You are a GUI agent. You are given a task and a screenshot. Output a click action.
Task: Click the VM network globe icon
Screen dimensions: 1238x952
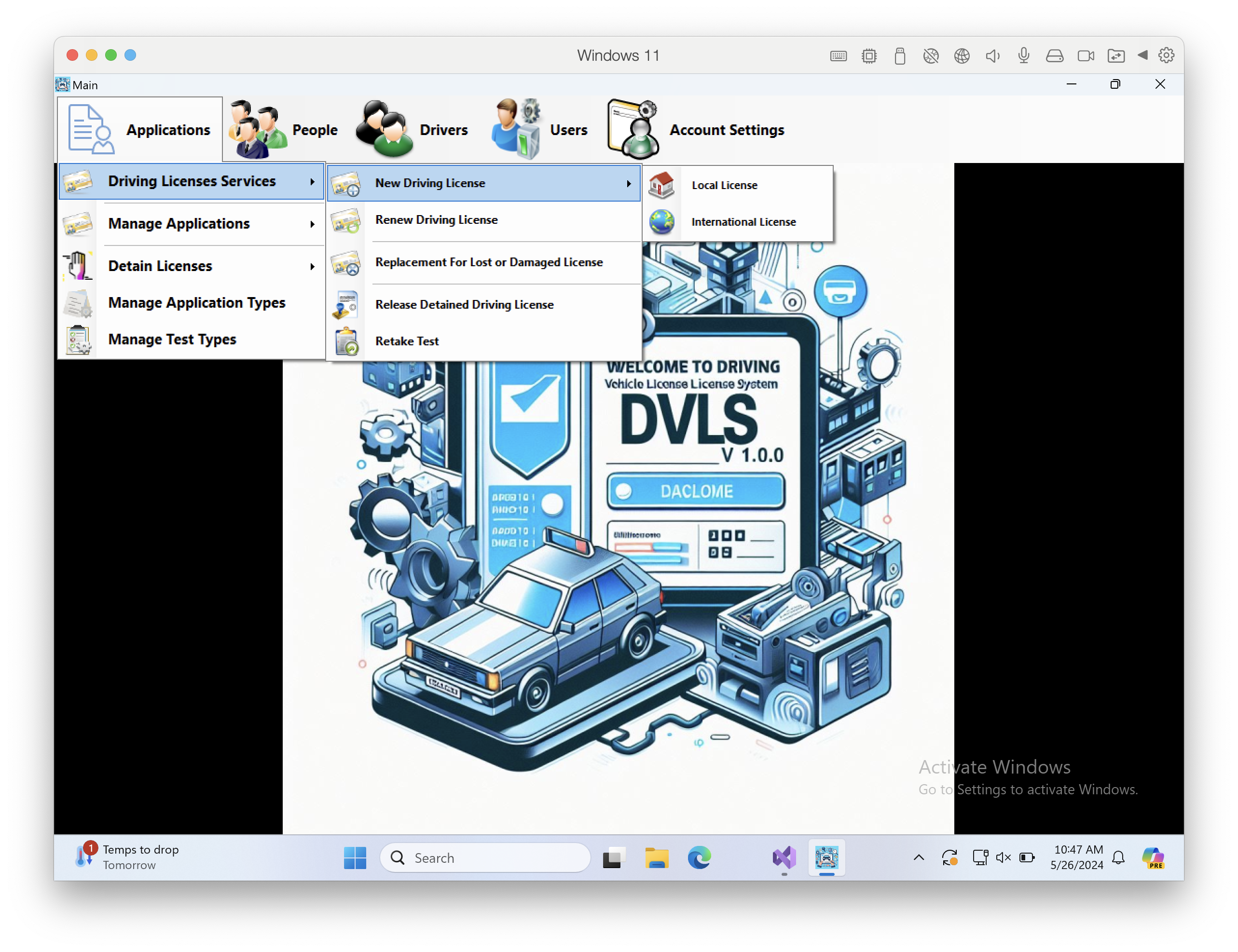962,55
